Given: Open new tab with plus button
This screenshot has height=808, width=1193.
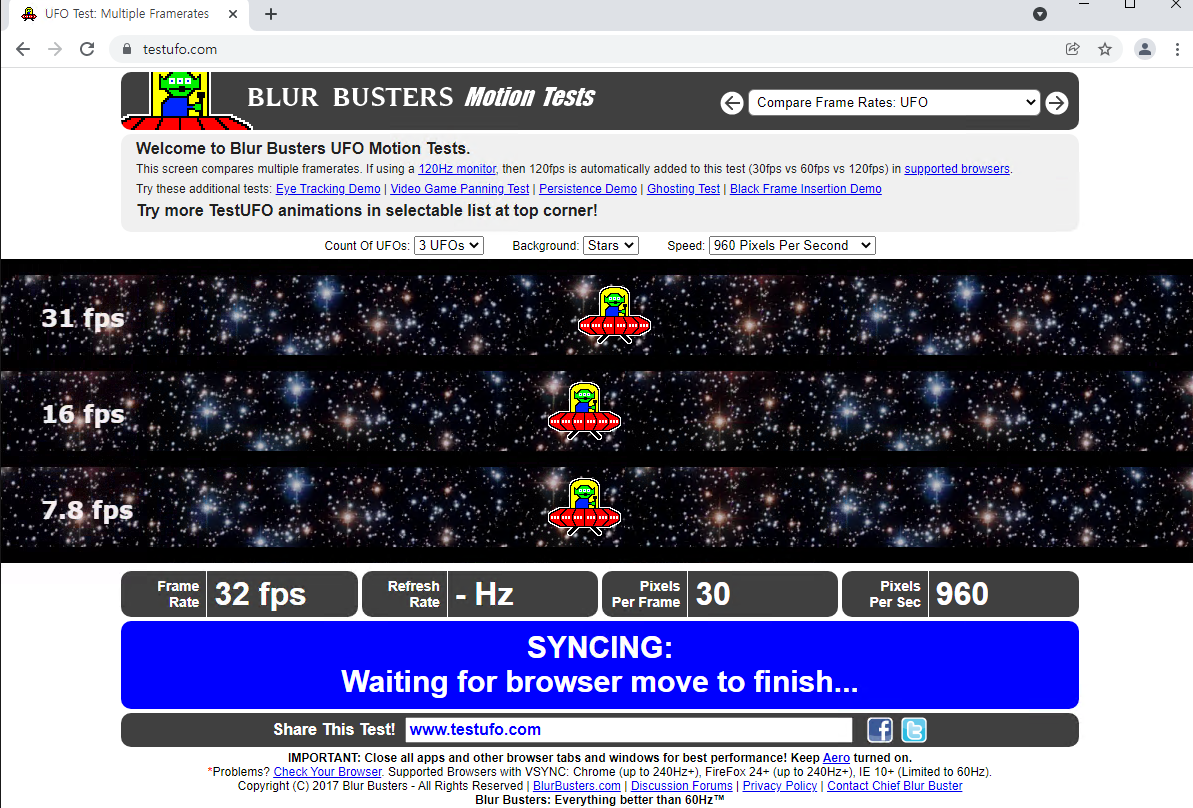Looking at the screenshot, I should pos(271,14).
